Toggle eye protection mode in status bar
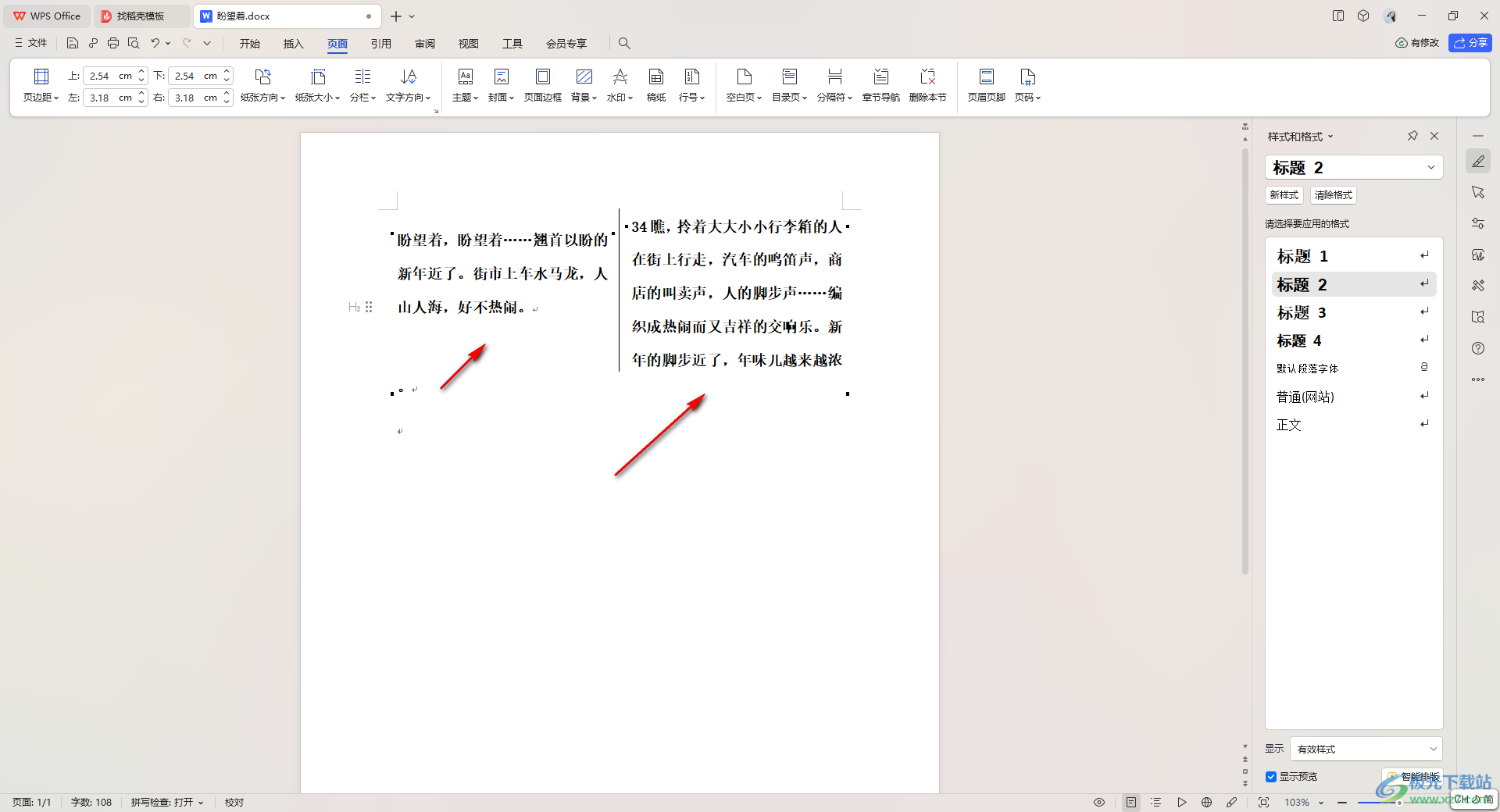The height and width of the screenshot is (812, 1500). (1099, 802)
